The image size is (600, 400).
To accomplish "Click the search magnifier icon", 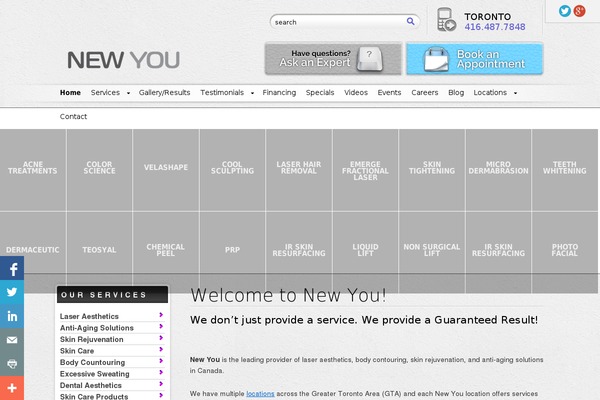I will (410, 21).
